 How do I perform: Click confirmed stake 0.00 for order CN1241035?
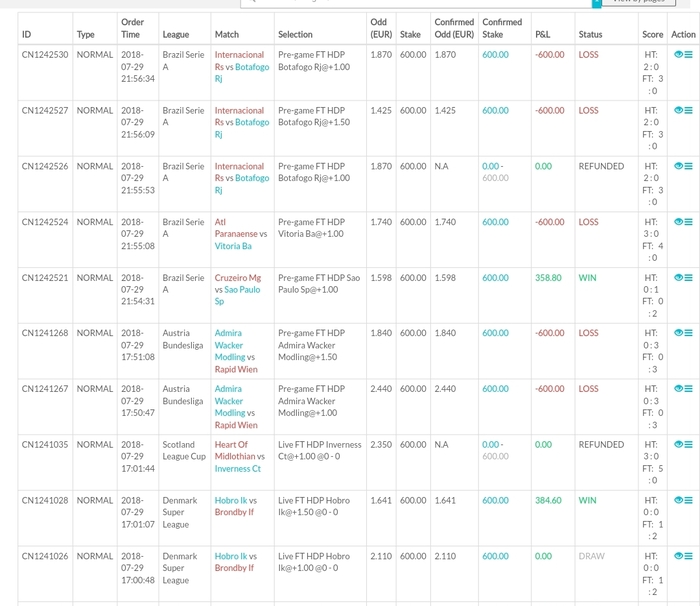490,444
